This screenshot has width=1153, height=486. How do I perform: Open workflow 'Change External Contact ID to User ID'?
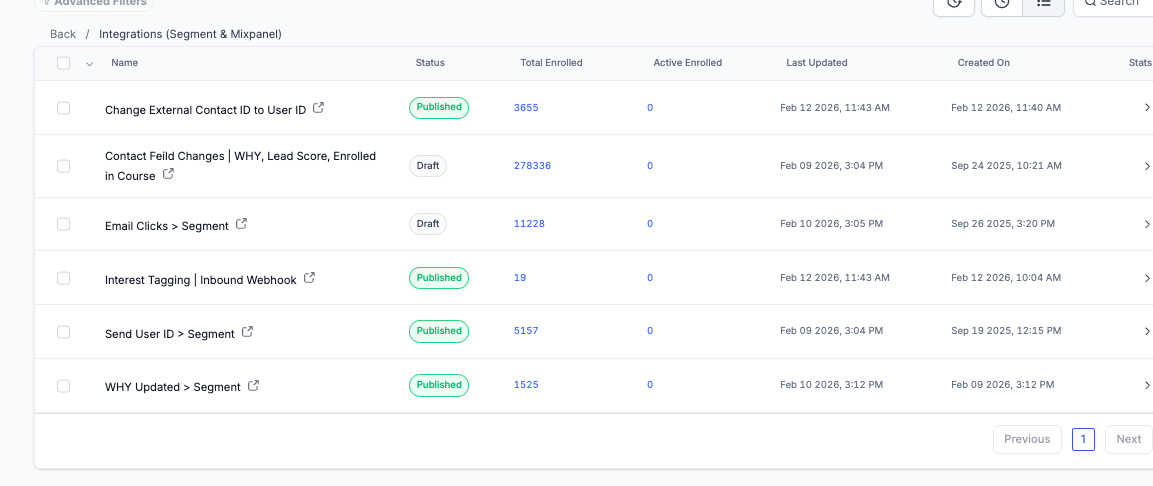click(205, 110)
